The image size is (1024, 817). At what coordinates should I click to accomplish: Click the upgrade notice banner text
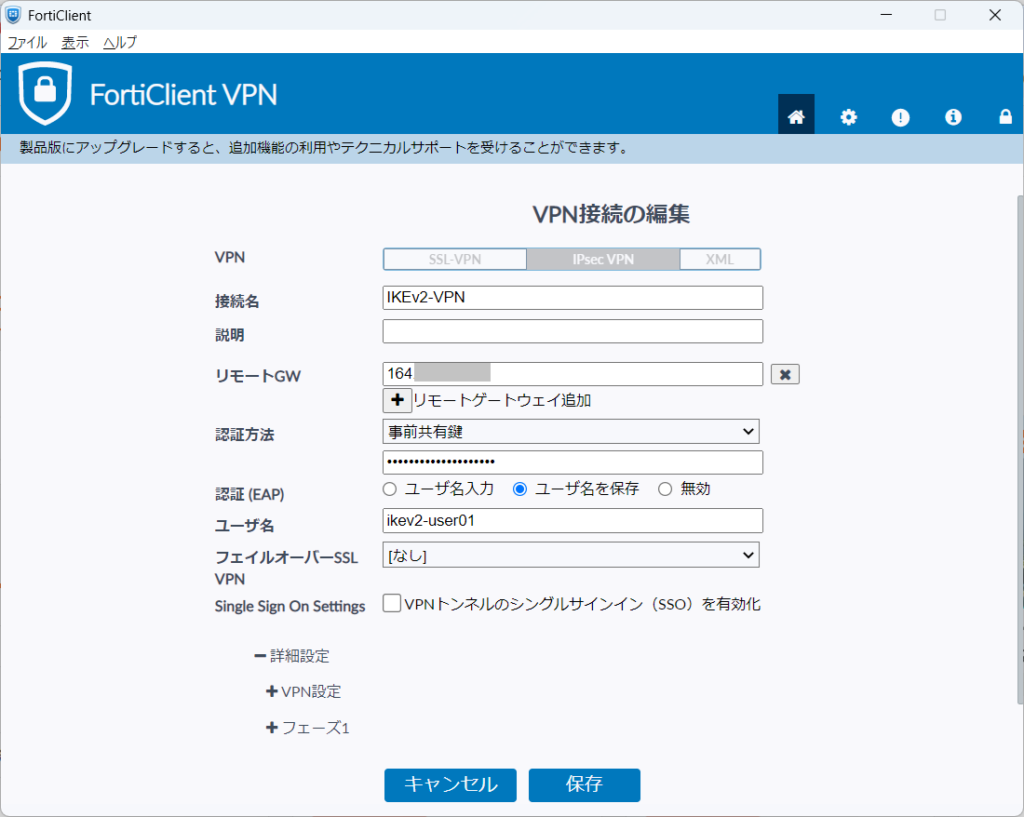pyautogui.click(x=324, y=148)
